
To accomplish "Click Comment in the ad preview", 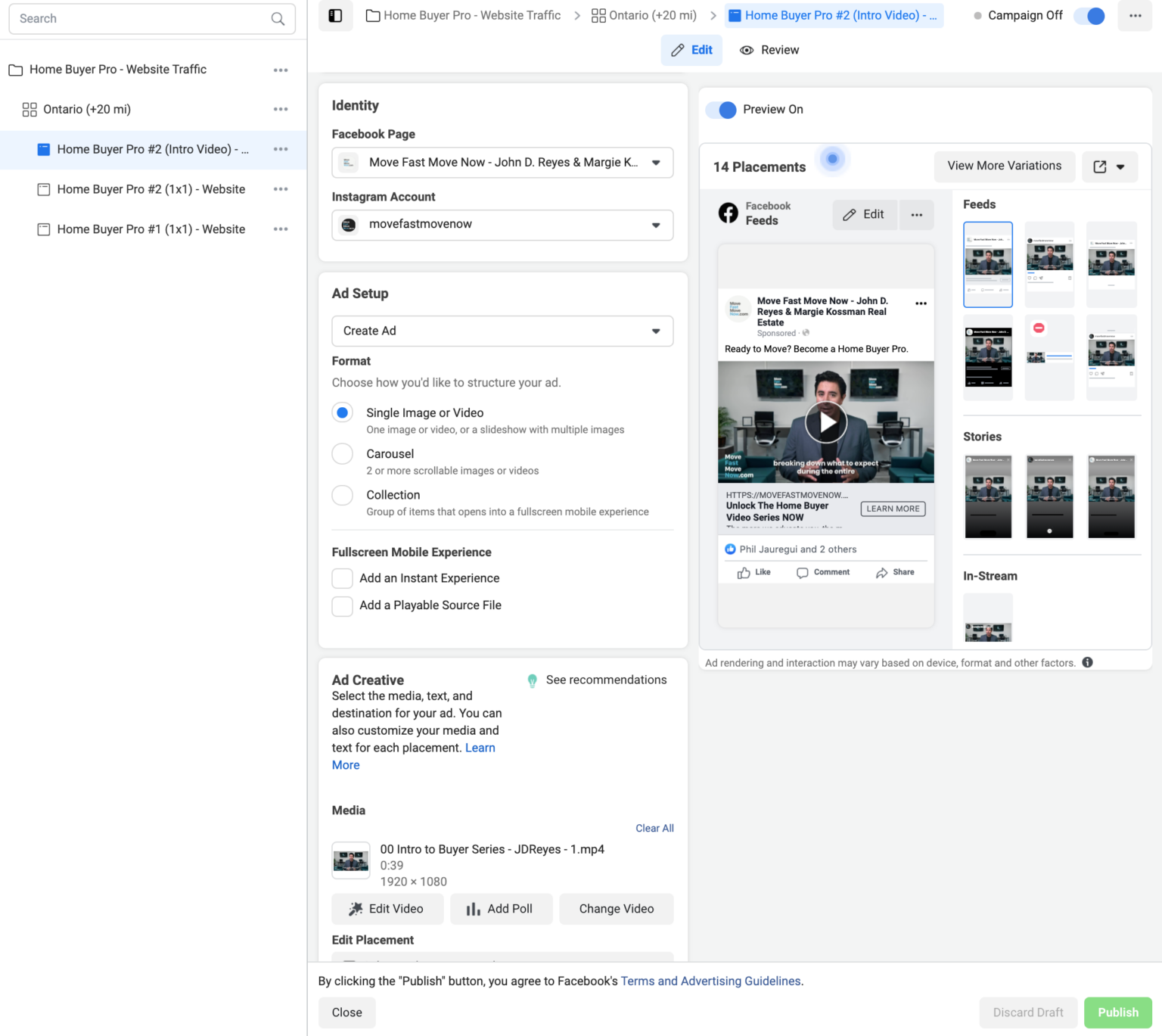I will (x=823, y=572).
